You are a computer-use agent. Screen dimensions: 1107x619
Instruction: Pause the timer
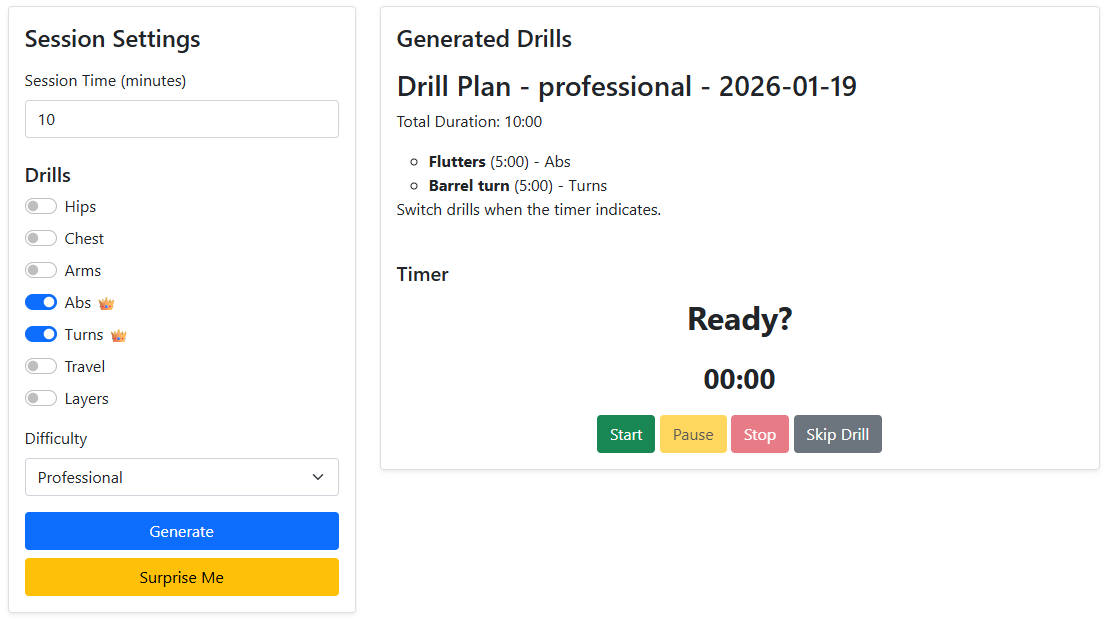[x=693, y=434]
